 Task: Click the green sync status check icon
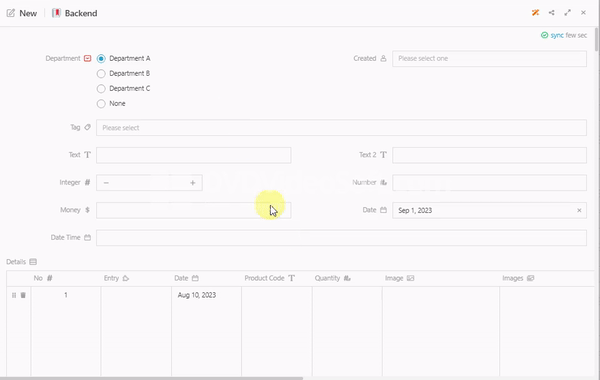tap(544, 35)
